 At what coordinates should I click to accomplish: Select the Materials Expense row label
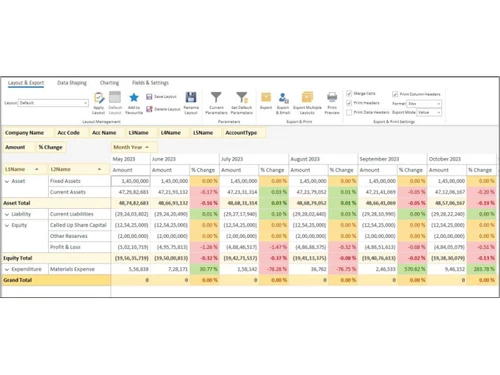tap(79, 269)
